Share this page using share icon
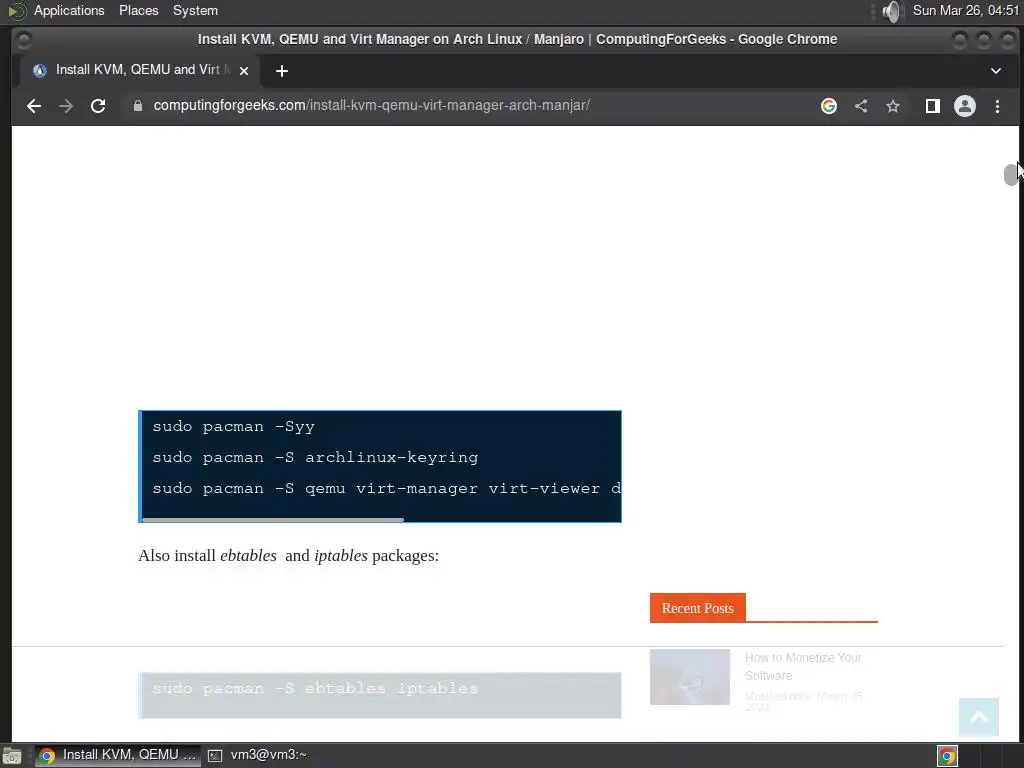Image resolution: width=1024 pixels, height=768 pixels. coord(861,106)
